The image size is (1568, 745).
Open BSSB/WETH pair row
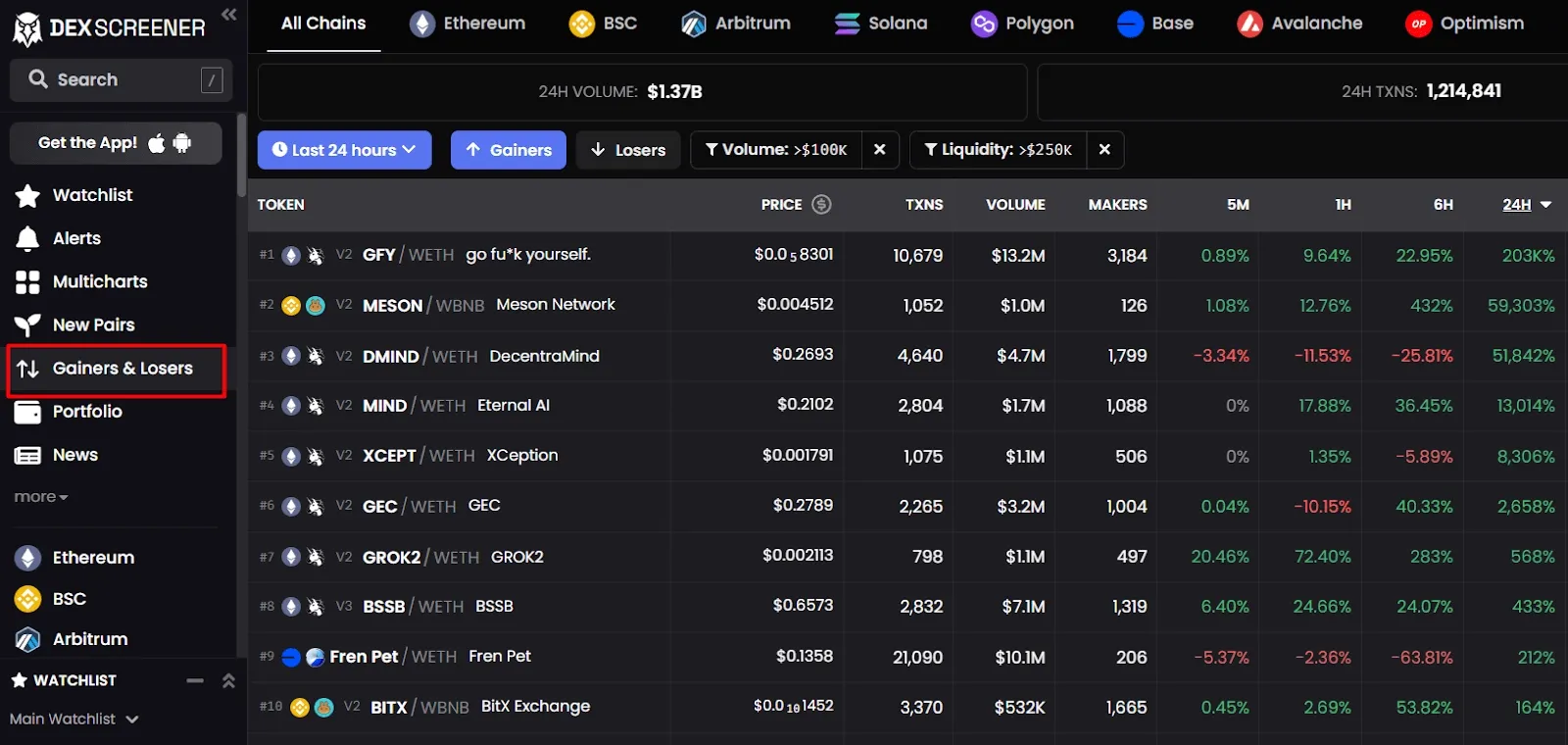[907, 607]
